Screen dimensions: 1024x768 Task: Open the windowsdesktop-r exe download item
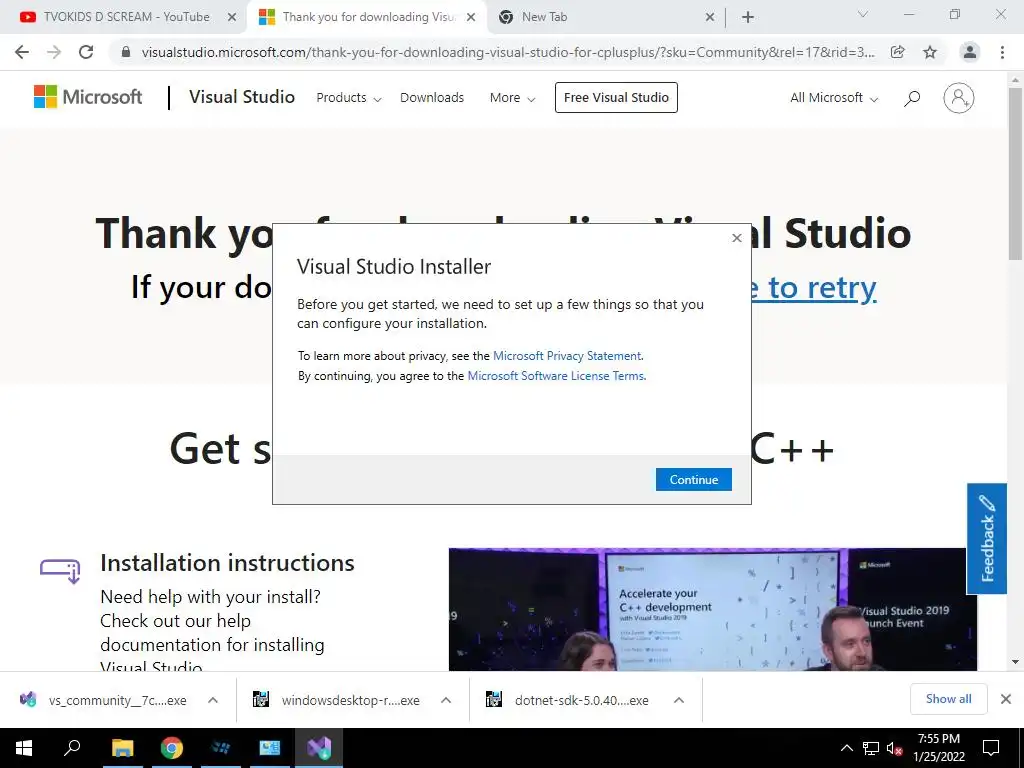coord(337,700)
